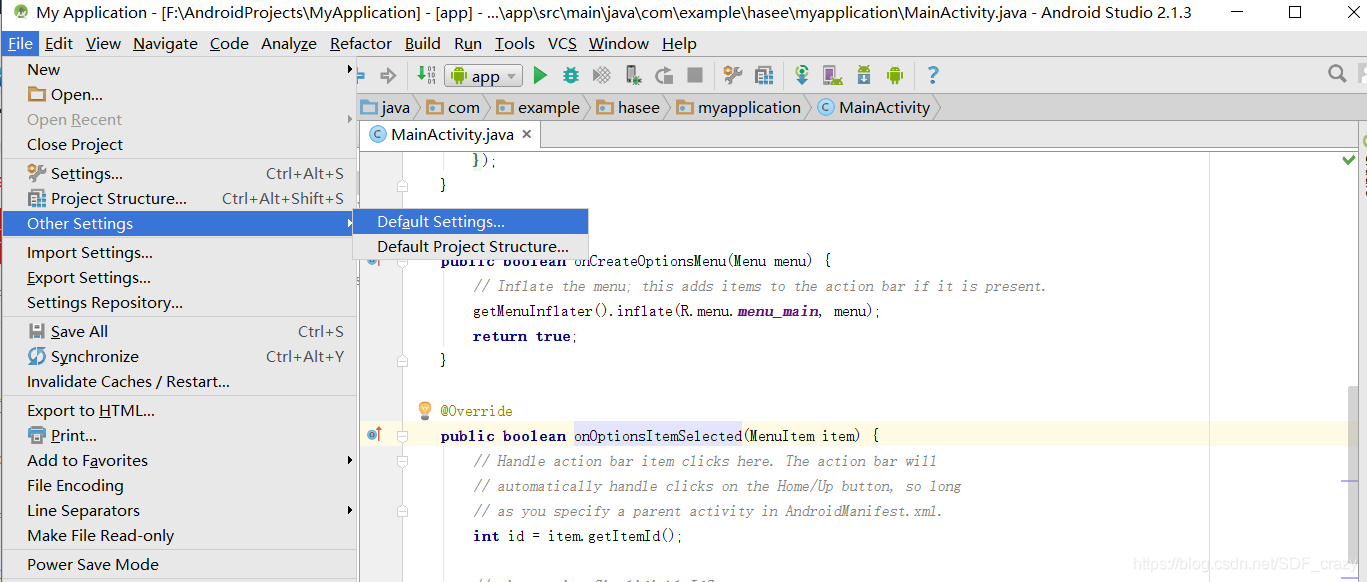Choose Invalidate Caches / Restart...
This screenshot has height=582, width=1367.
tap(180, 382)
